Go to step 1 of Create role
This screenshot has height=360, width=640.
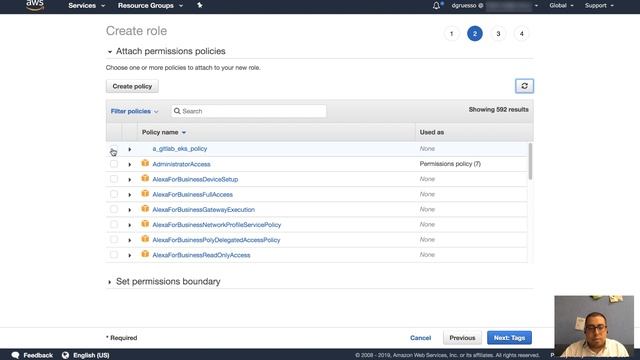tap(451, 34)
